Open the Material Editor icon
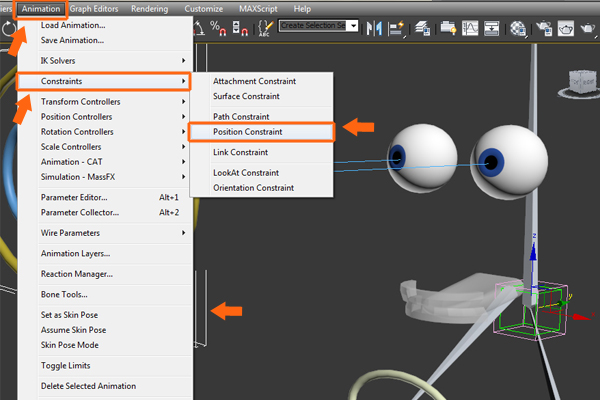 click(518, 29)
